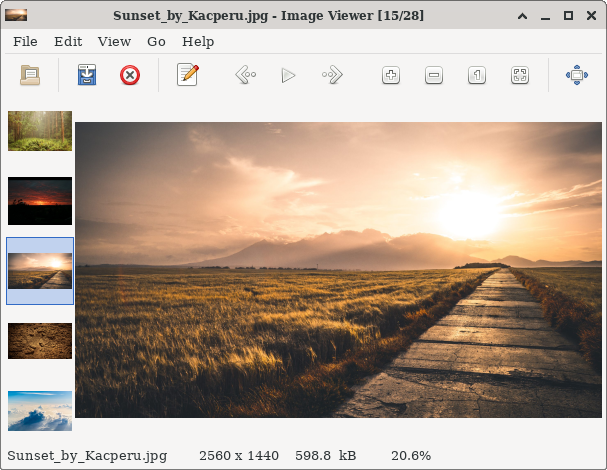The height and width of the screenshot is (470, 607).
Task: Toggle fullscreen mode icon
Action: (x=577, y=75)
